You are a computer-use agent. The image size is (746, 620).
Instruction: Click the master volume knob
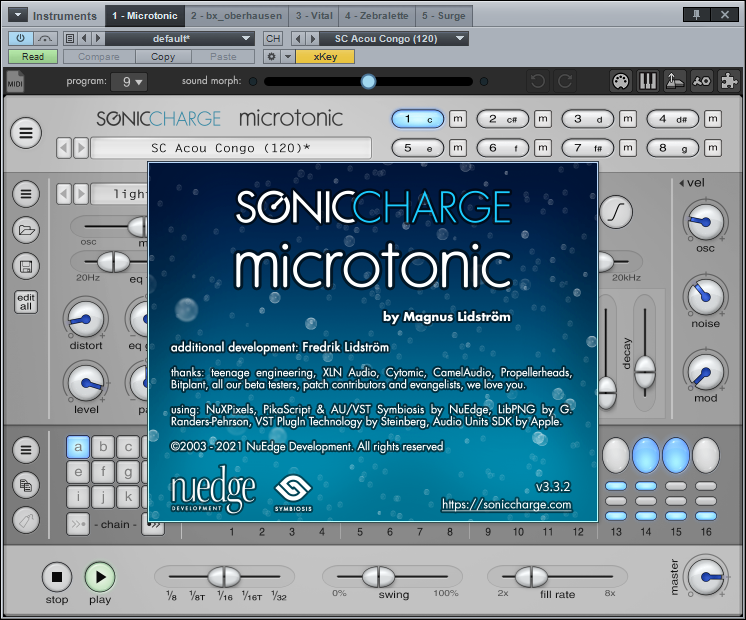[706, 577]
